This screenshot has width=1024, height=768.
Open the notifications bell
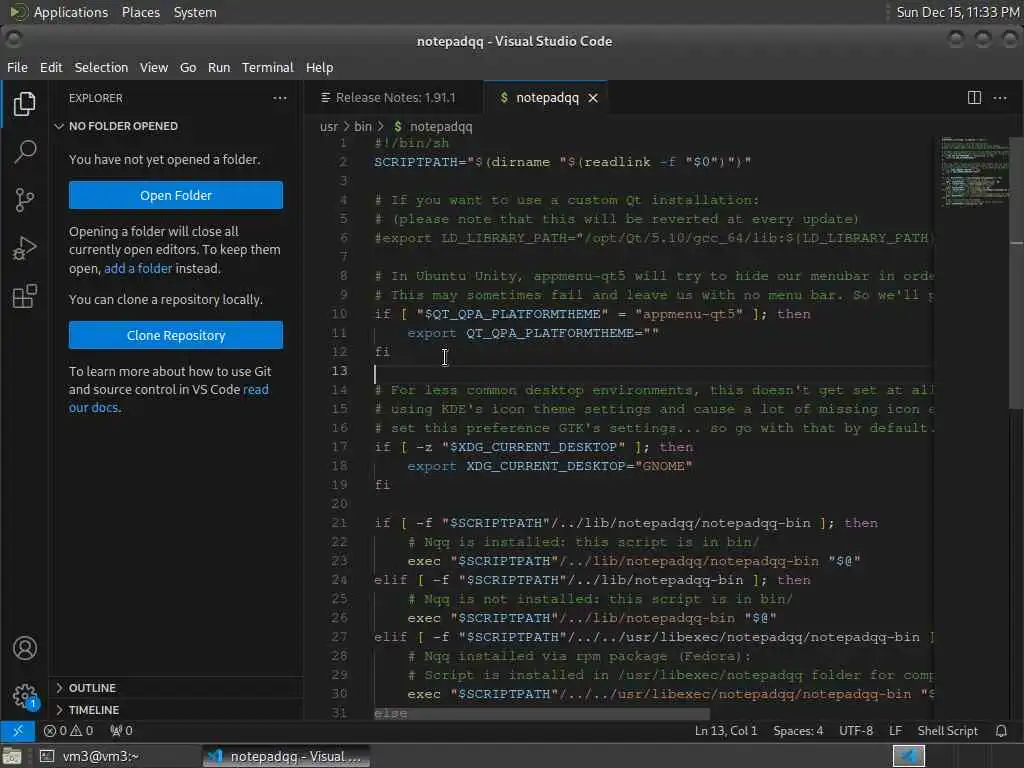[1001, 731]
